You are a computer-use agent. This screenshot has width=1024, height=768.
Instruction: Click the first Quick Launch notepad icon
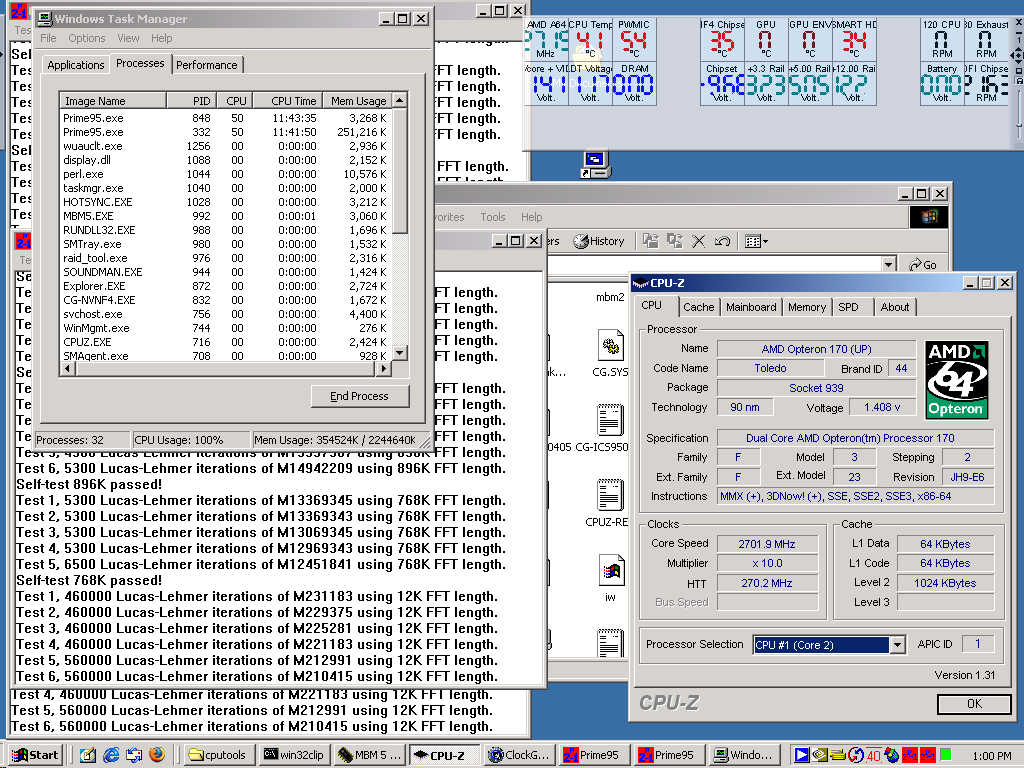pyautogui.click(x=88, y=755)
